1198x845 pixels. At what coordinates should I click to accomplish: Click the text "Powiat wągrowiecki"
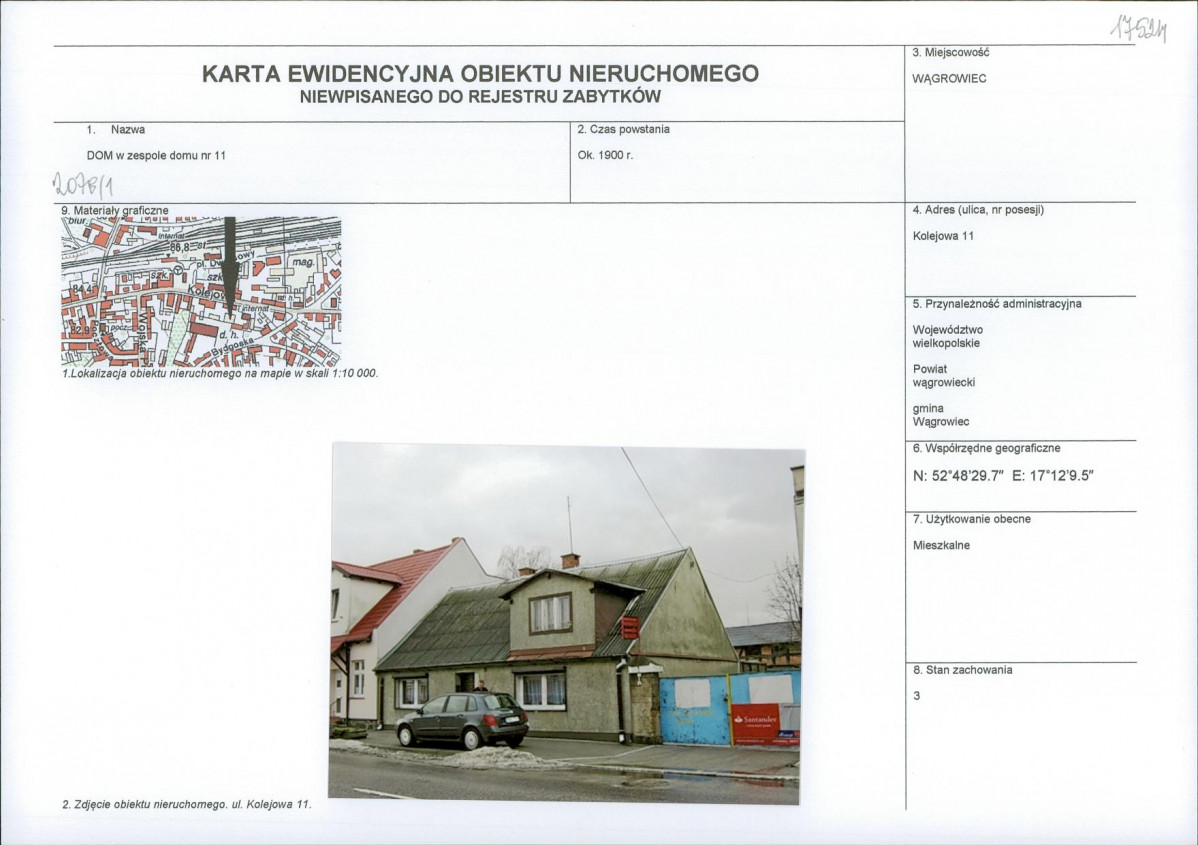(944, 376)
